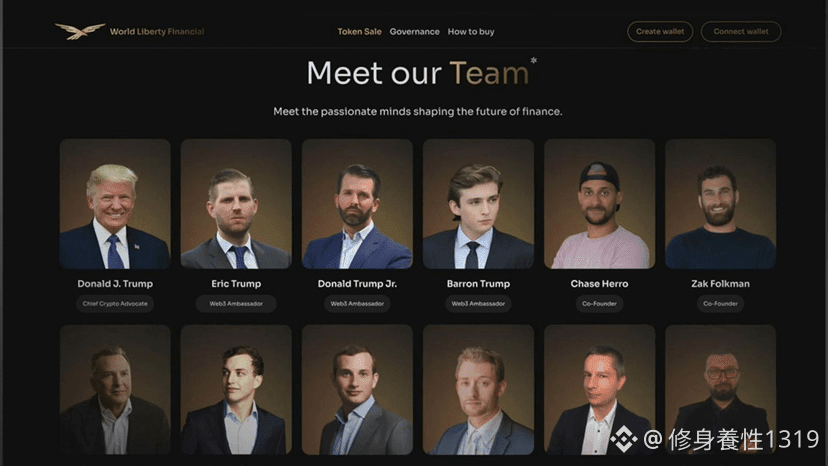Open the card photo labeled Donald Trump Jr.
The image size is (828, 466).
click(x=357, y=204)
